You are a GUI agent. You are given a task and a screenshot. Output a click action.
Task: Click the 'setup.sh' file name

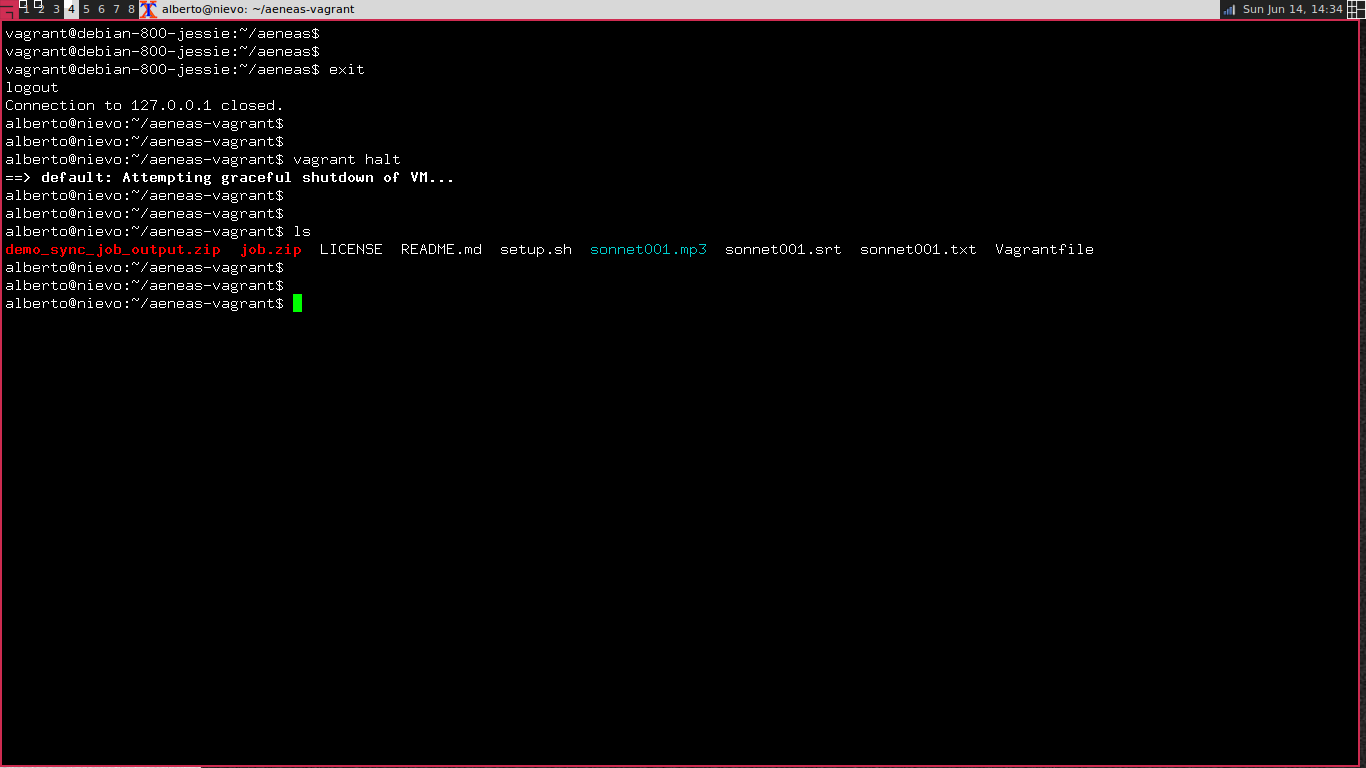(536, 249)
